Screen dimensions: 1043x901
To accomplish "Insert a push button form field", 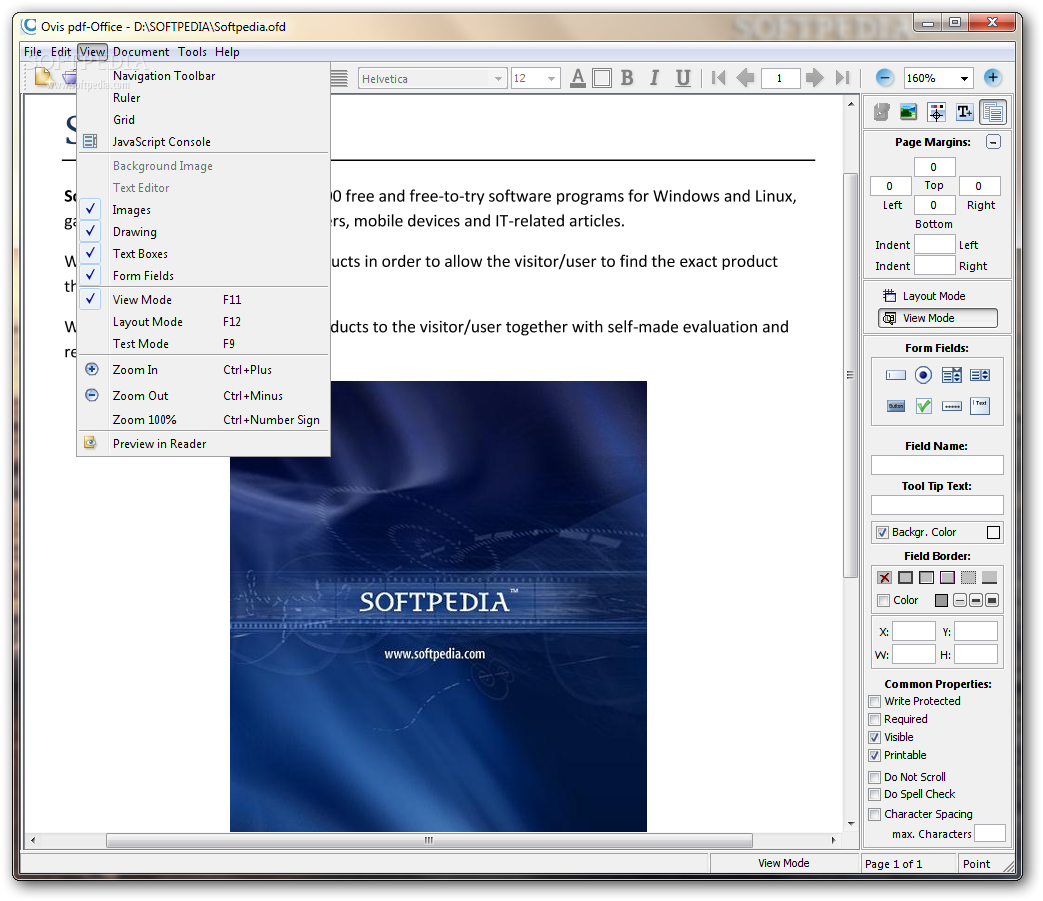I will tap(895, 406).
